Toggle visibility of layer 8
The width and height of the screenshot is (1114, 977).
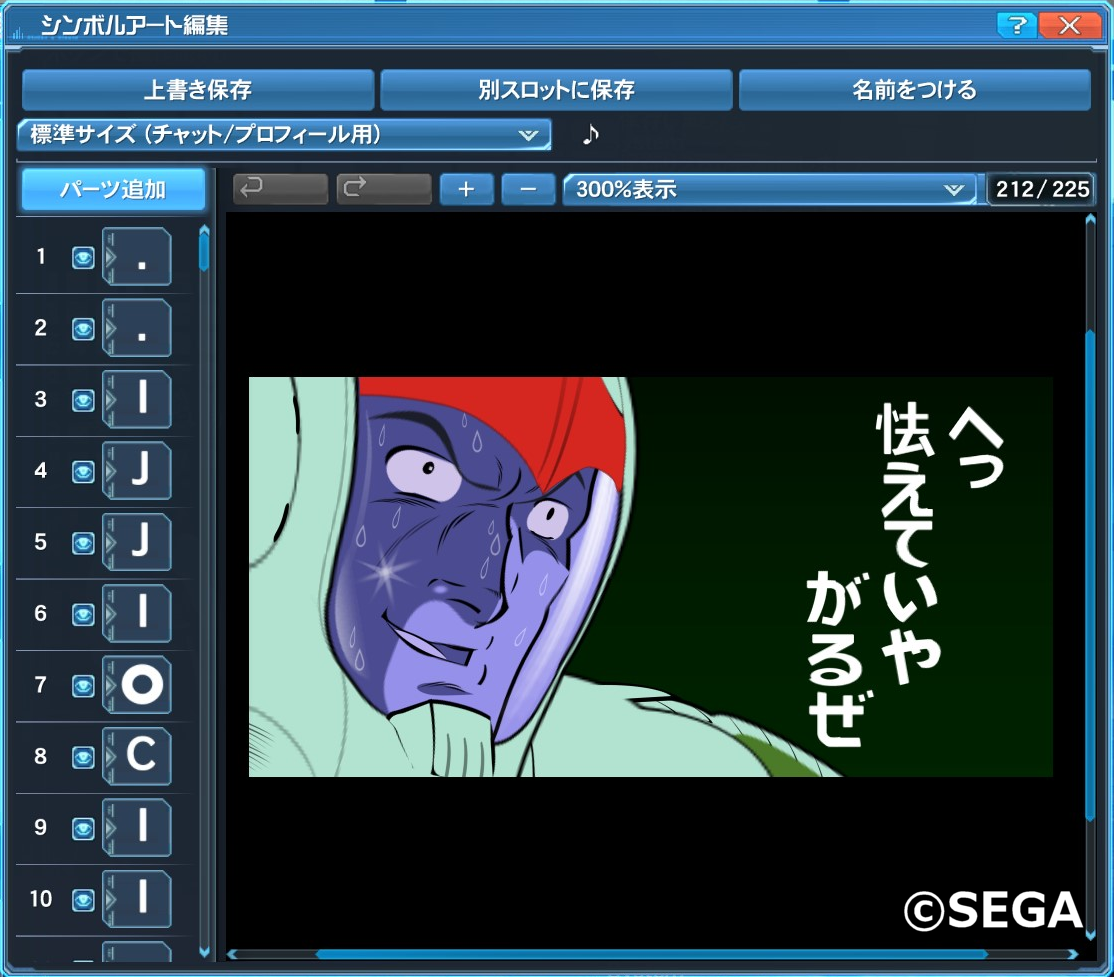coord(83,757)
